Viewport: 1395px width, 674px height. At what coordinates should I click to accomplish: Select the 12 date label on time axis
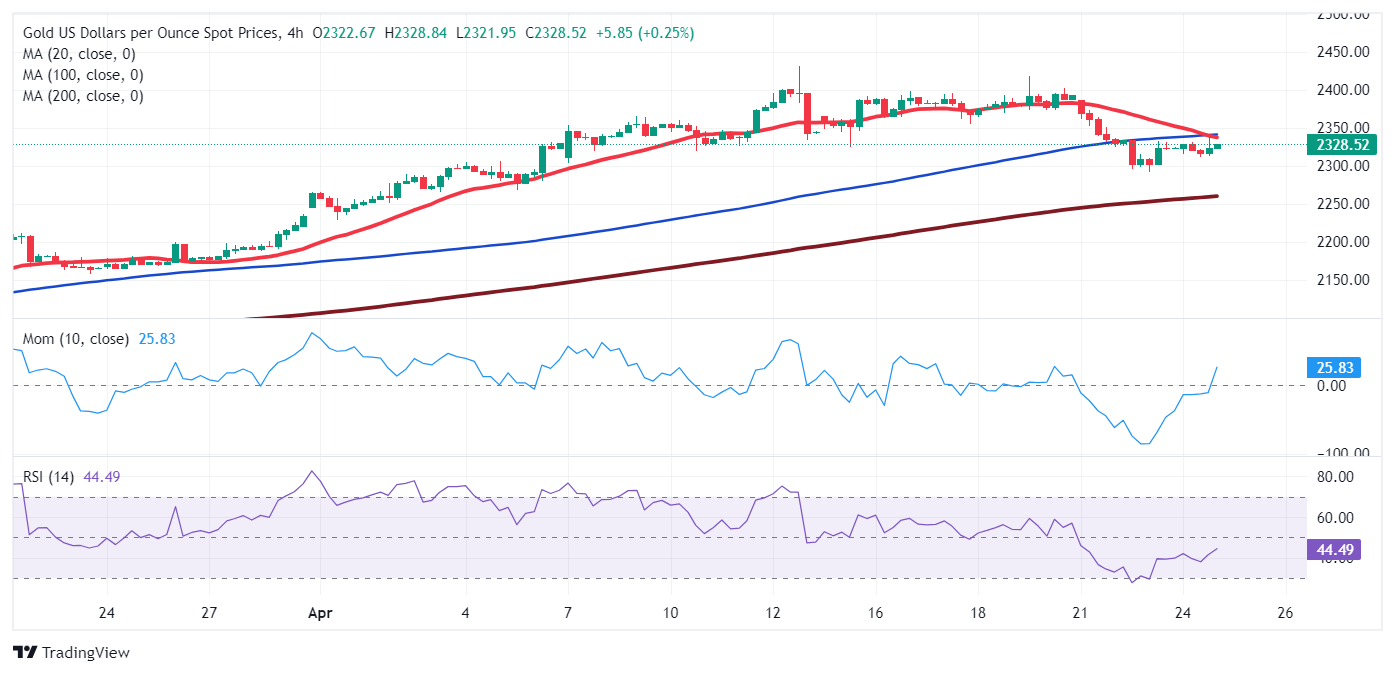[772, 613]
